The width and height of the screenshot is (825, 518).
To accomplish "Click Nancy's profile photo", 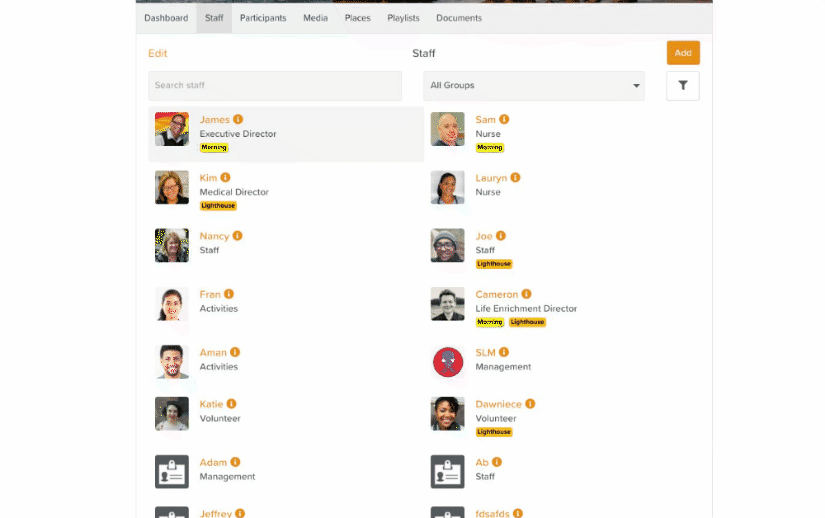I will [172, 245].
